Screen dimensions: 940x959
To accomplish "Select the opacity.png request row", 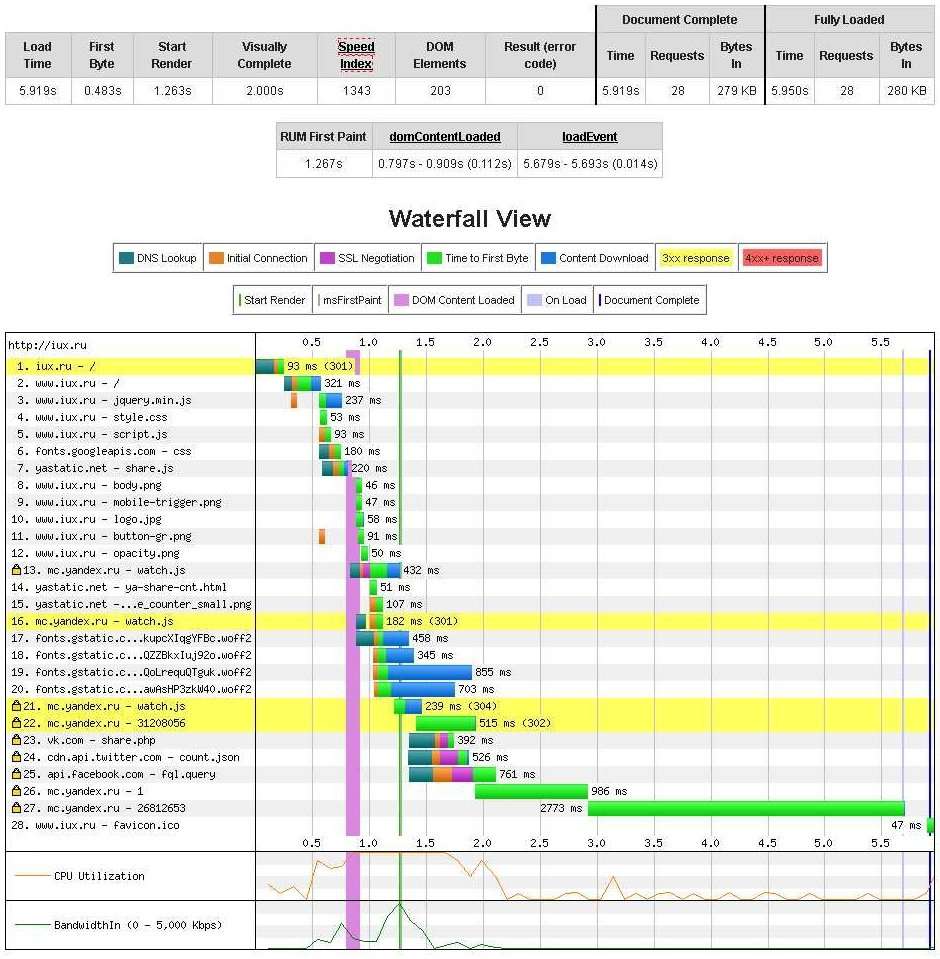I will [x=468, y=554].
